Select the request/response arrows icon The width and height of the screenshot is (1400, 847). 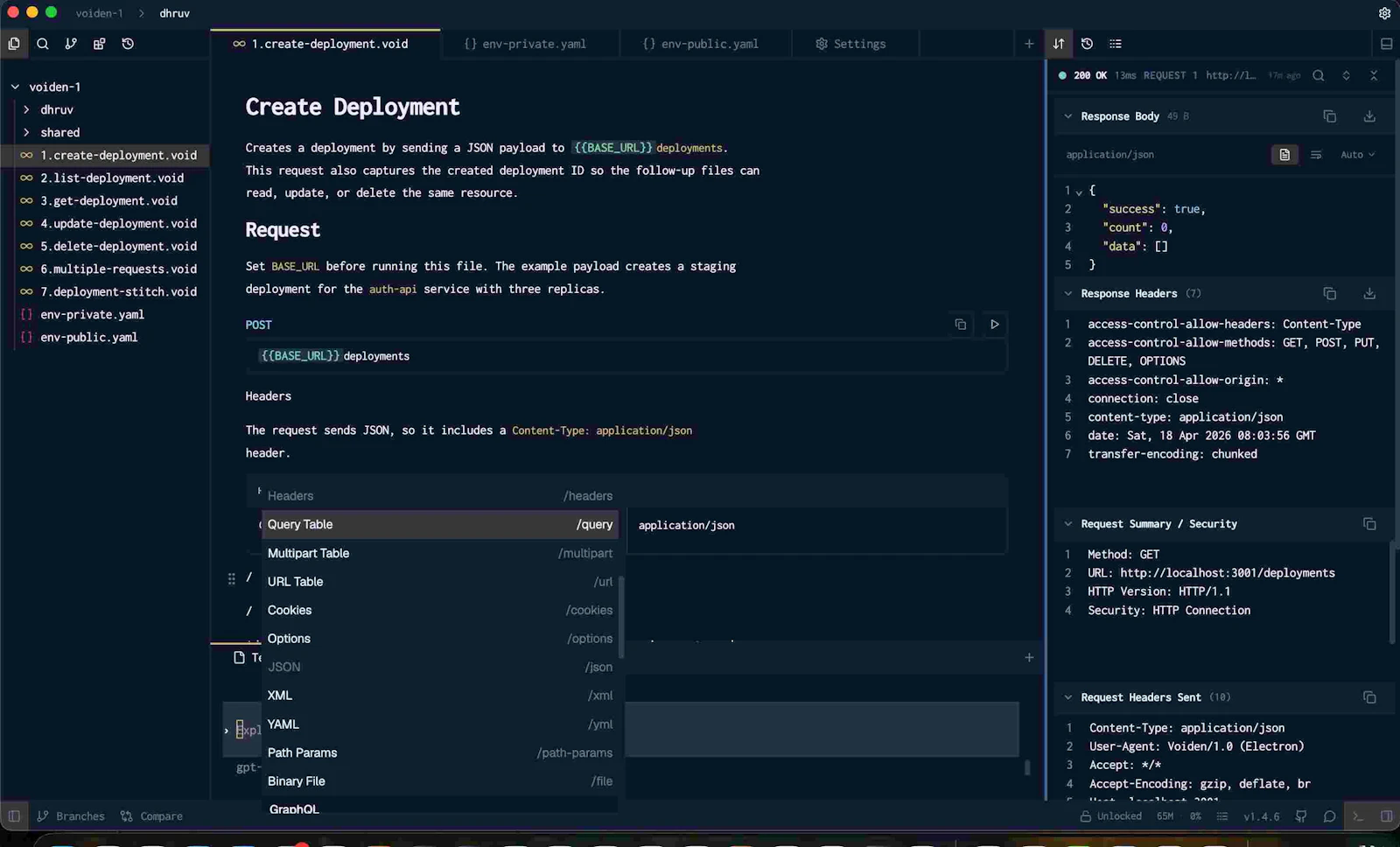point(1059,44)
